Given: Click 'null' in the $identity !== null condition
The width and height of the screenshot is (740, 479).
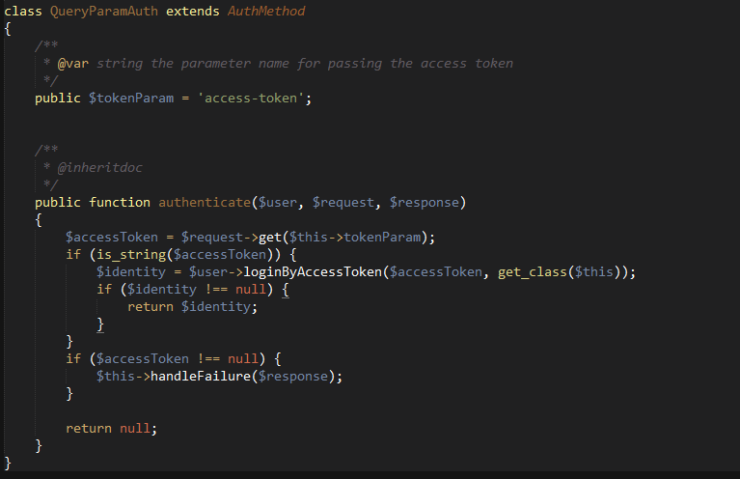Looking at the screenshot, I should [x=251, y=289].
